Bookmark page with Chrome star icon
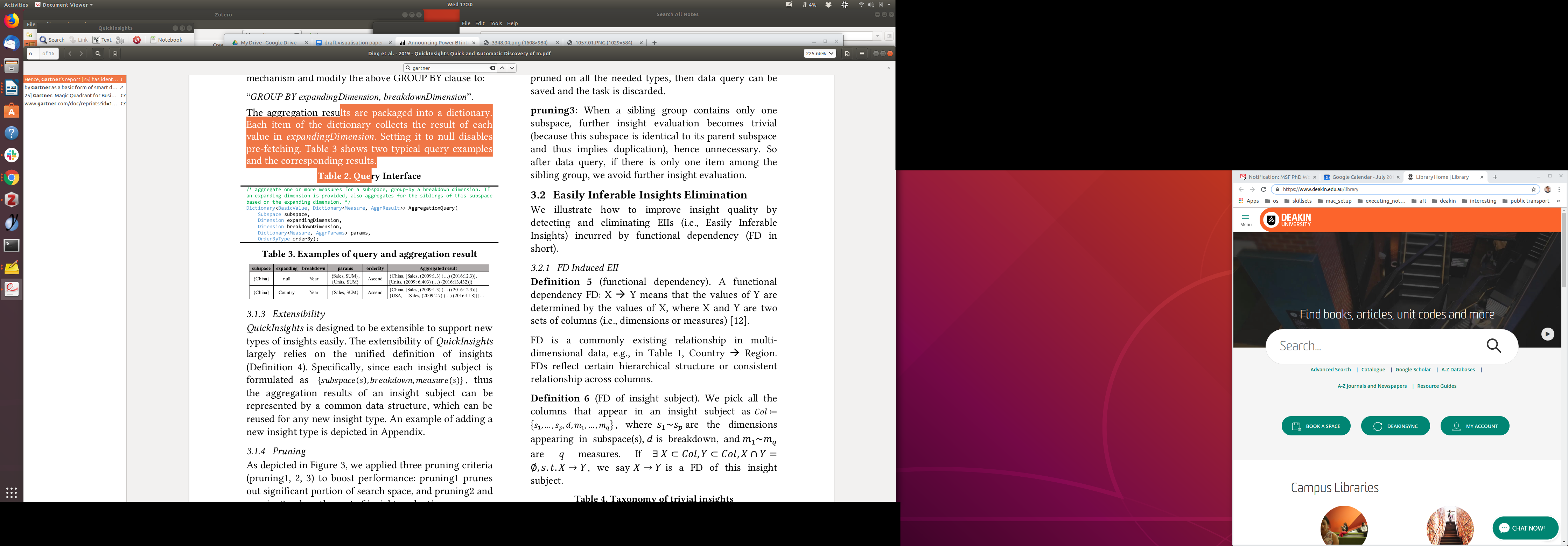Screen dimensions: 1568x546 point(1534,189)
